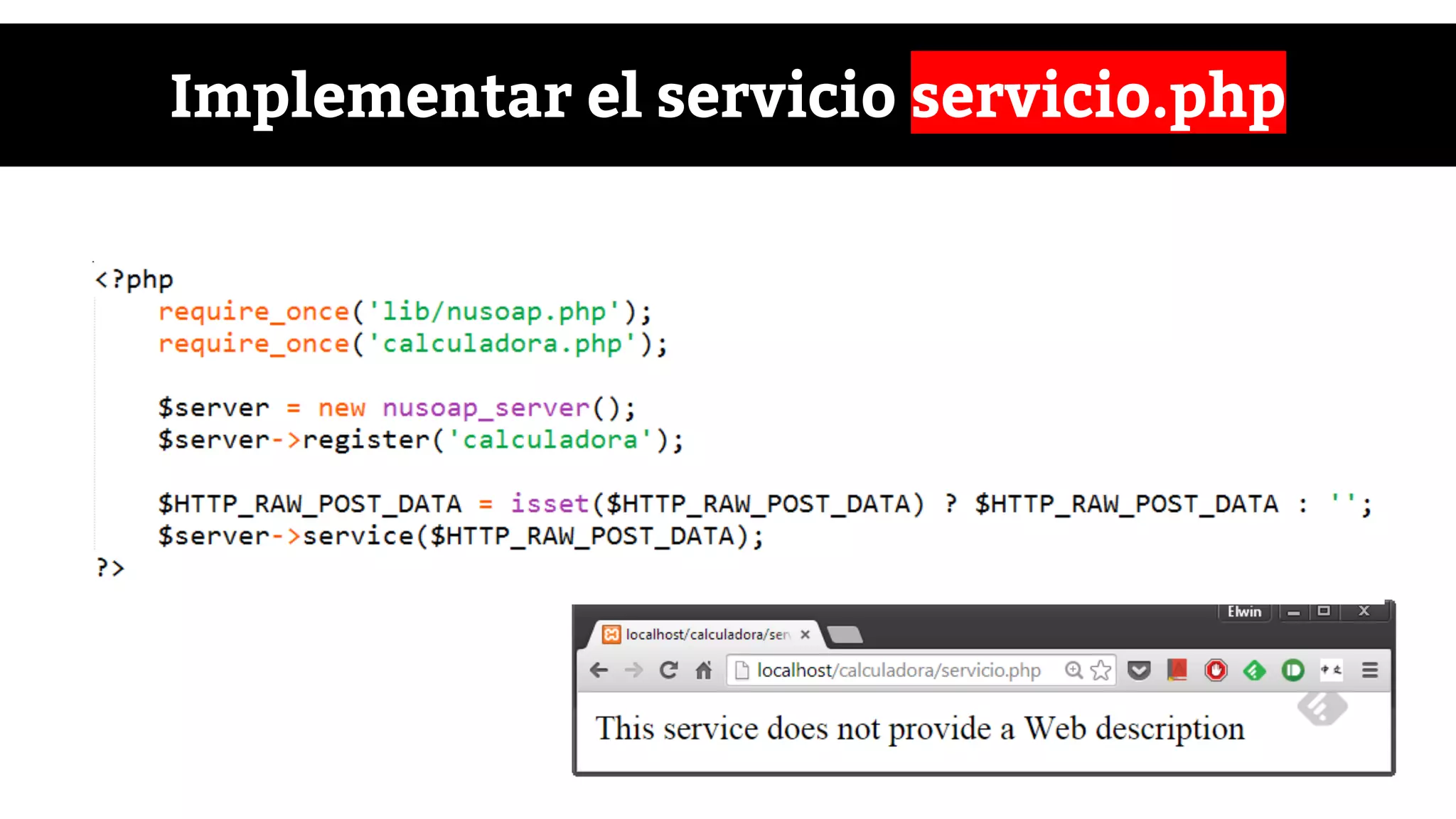Click the 'new' keyword in code
Screen dimensions: 1456x819
(x=341, y=408)
